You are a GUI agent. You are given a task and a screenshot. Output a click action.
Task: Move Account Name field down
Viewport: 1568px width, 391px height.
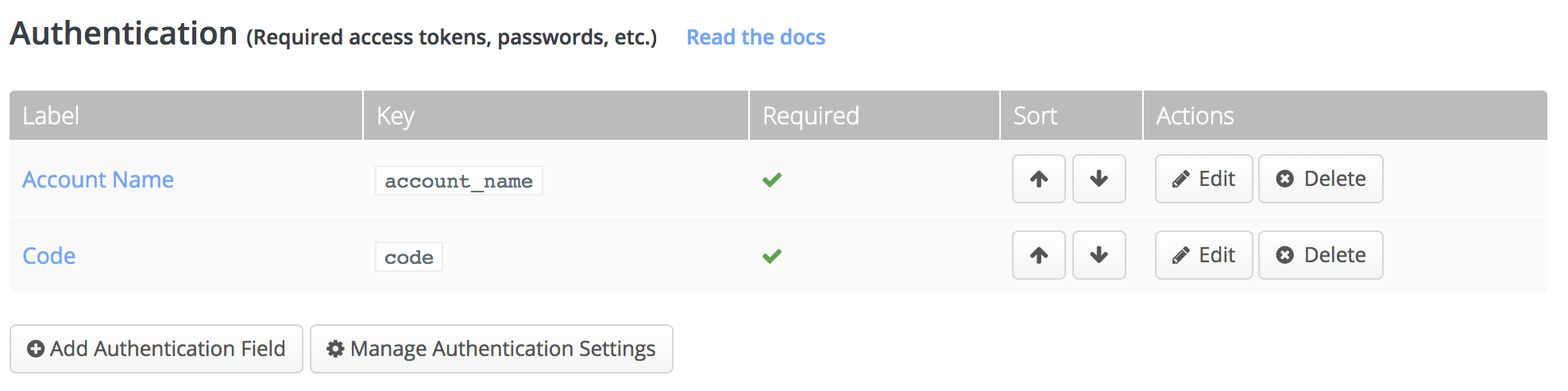tap(1099, 179)
